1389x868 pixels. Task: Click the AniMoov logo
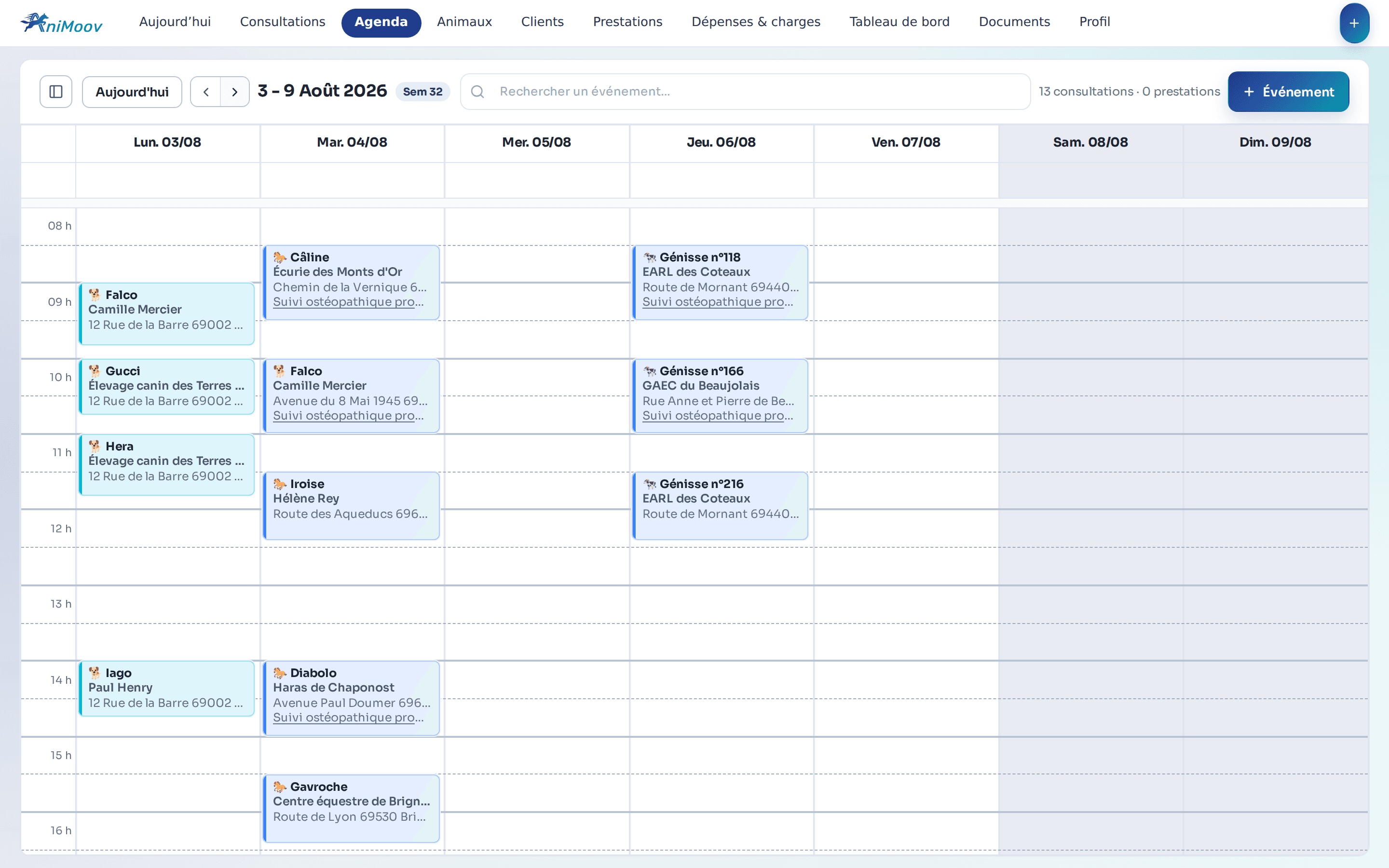tap(61, 23)
